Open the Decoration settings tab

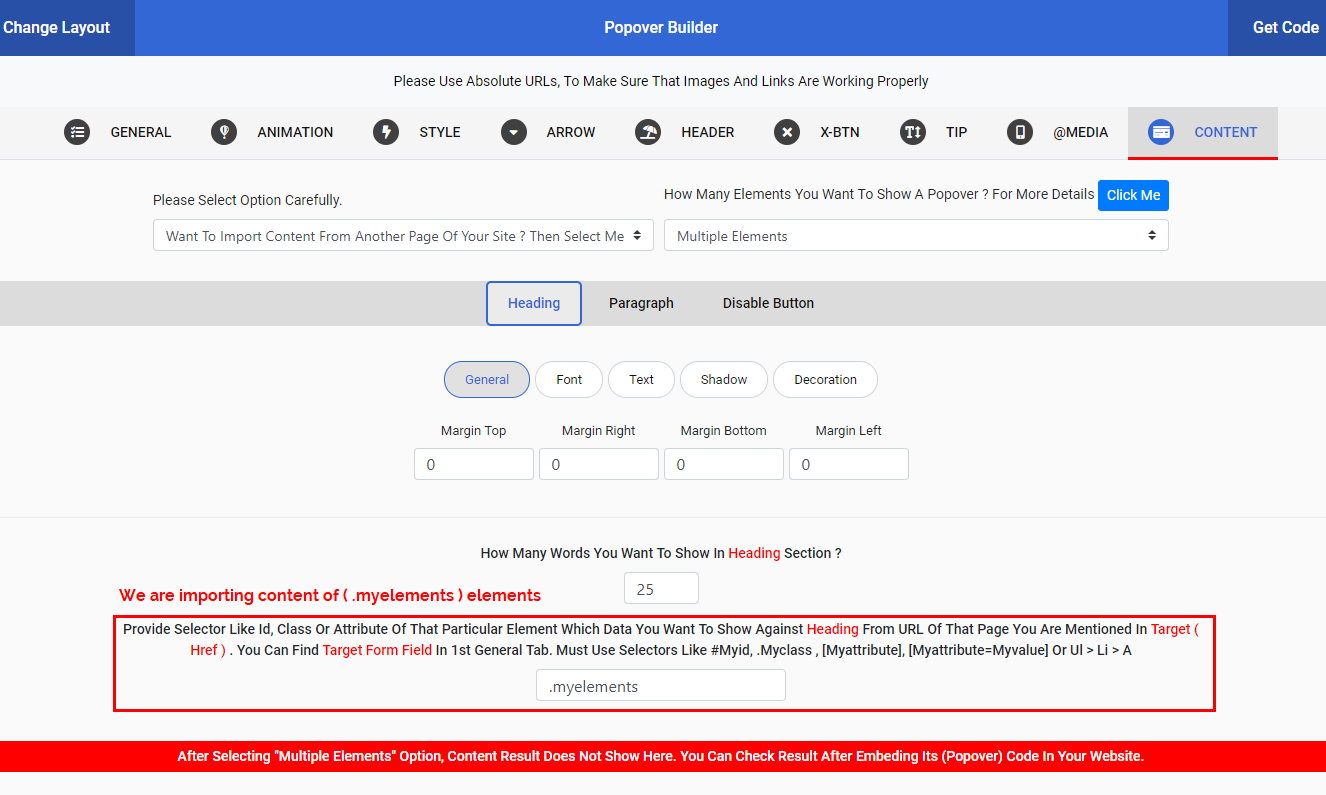pos(825,379)
